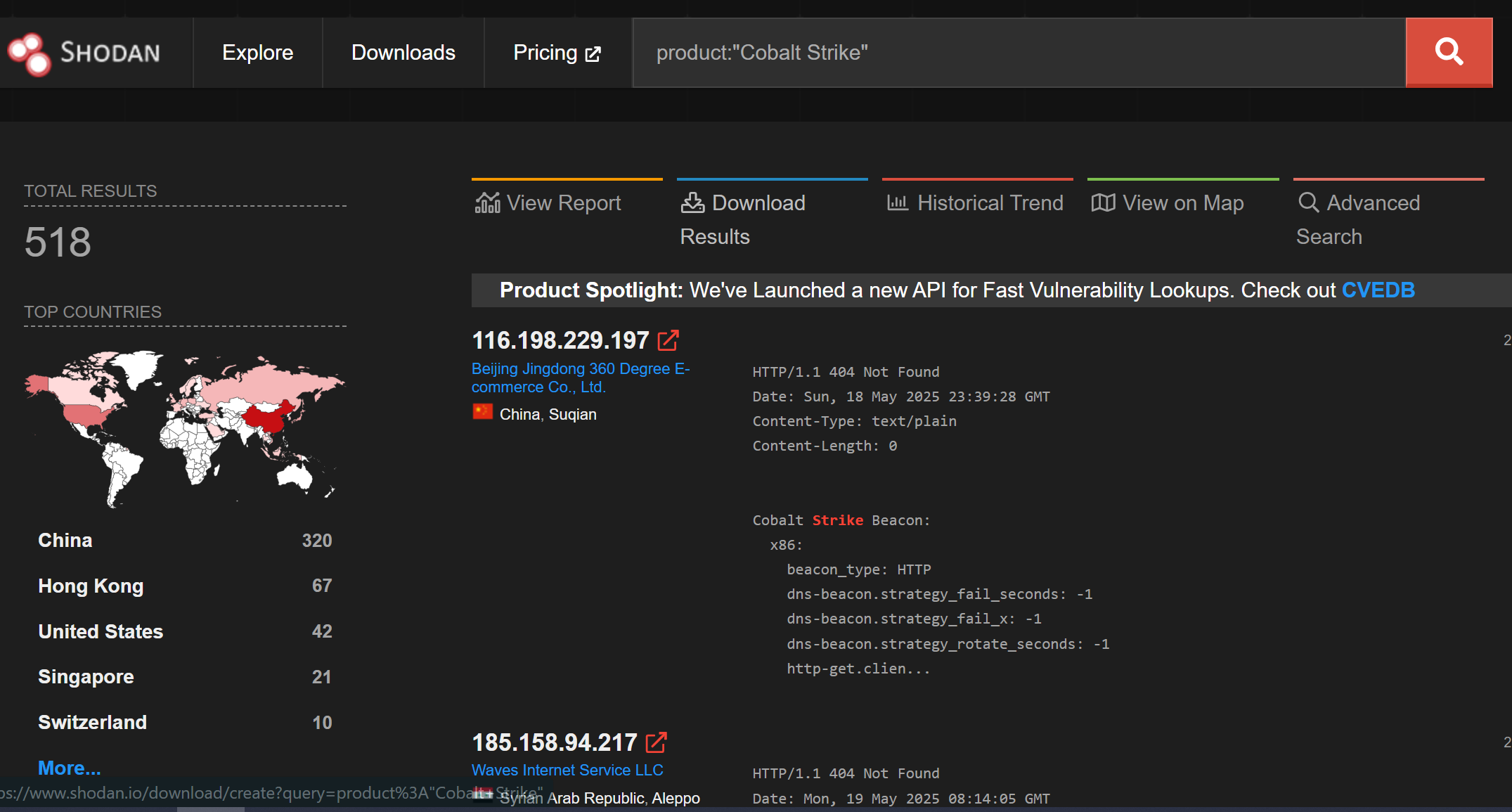Viewport: 1512px width, 812px height.
Task: Click the Download Results tray icon
Action: click(x=692, y=202)
